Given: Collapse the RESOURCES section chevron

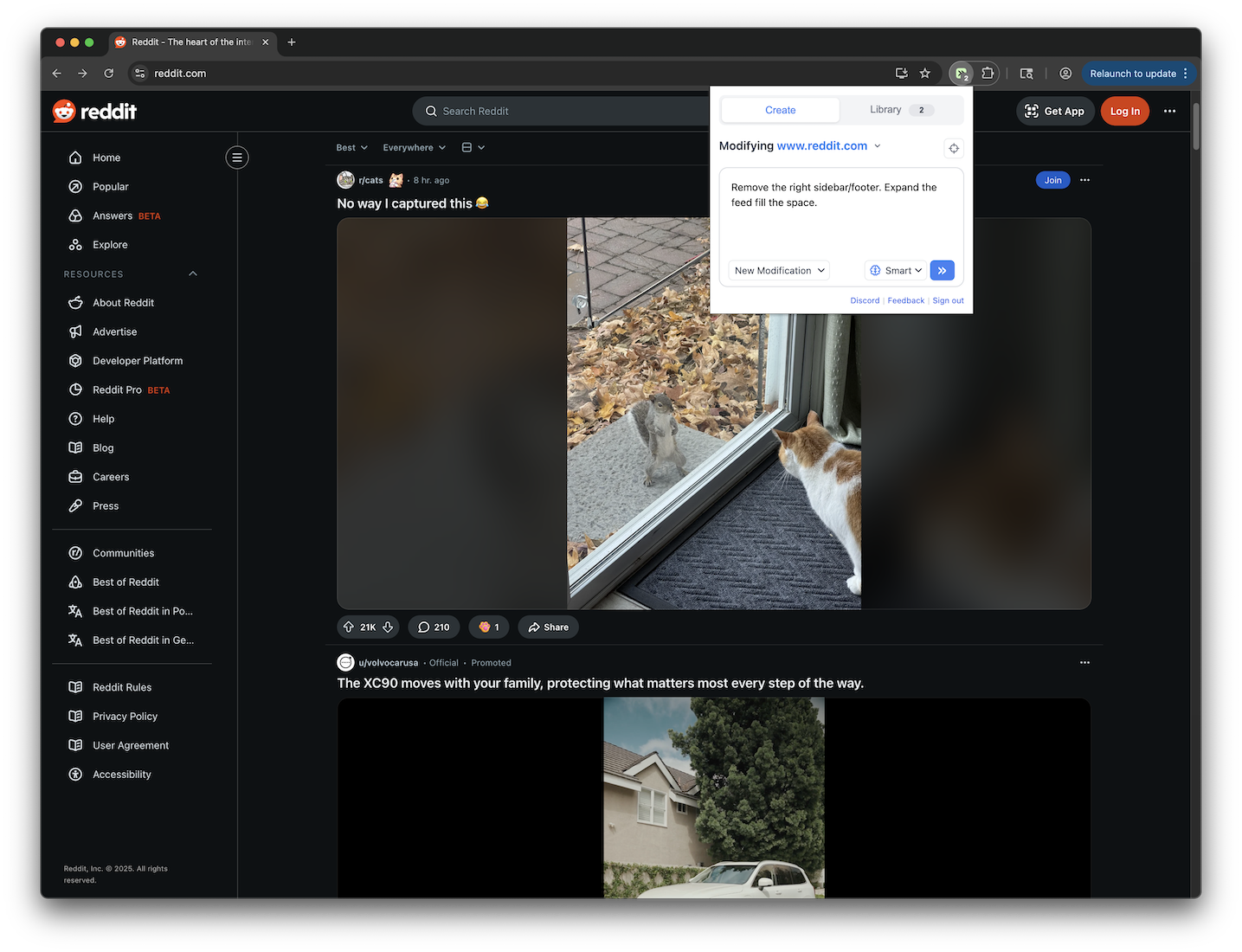Looking at the screenshot, I should [x=192, y=273].
